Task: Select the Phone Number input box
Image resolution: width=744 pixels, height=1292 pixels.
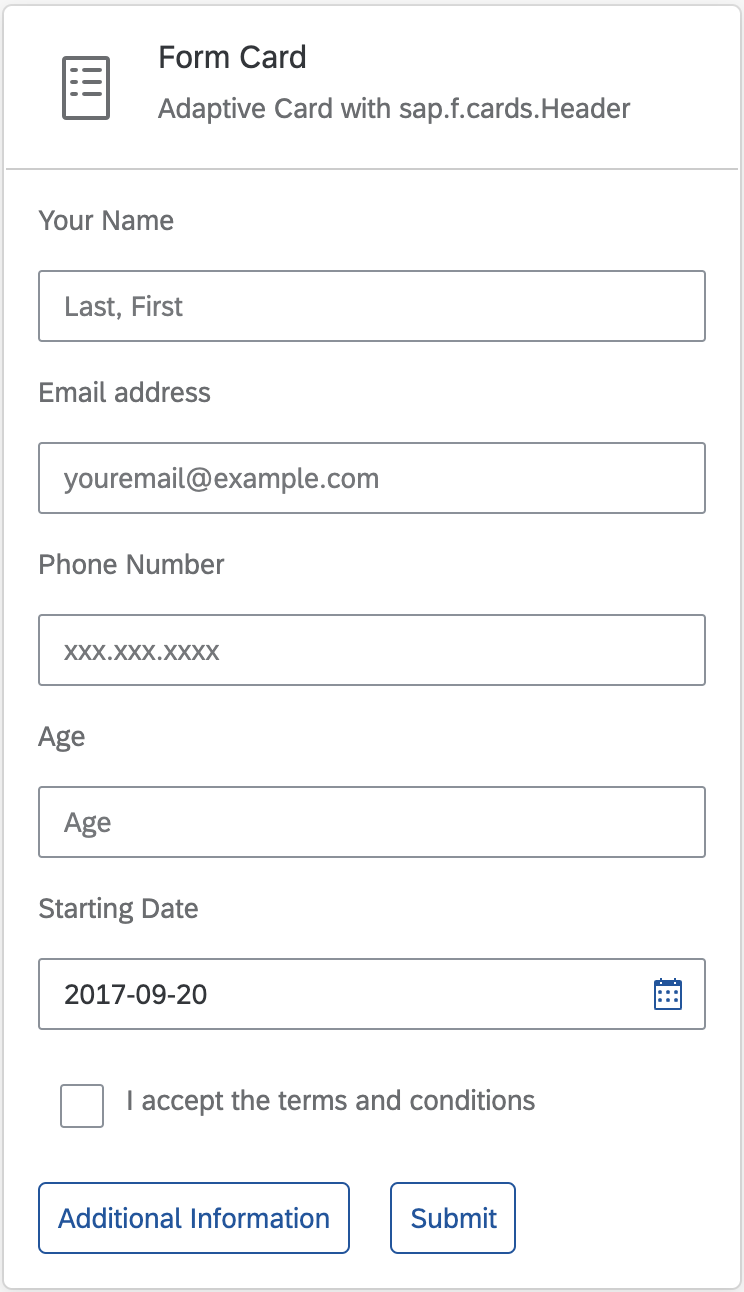Action: point(372,650)
